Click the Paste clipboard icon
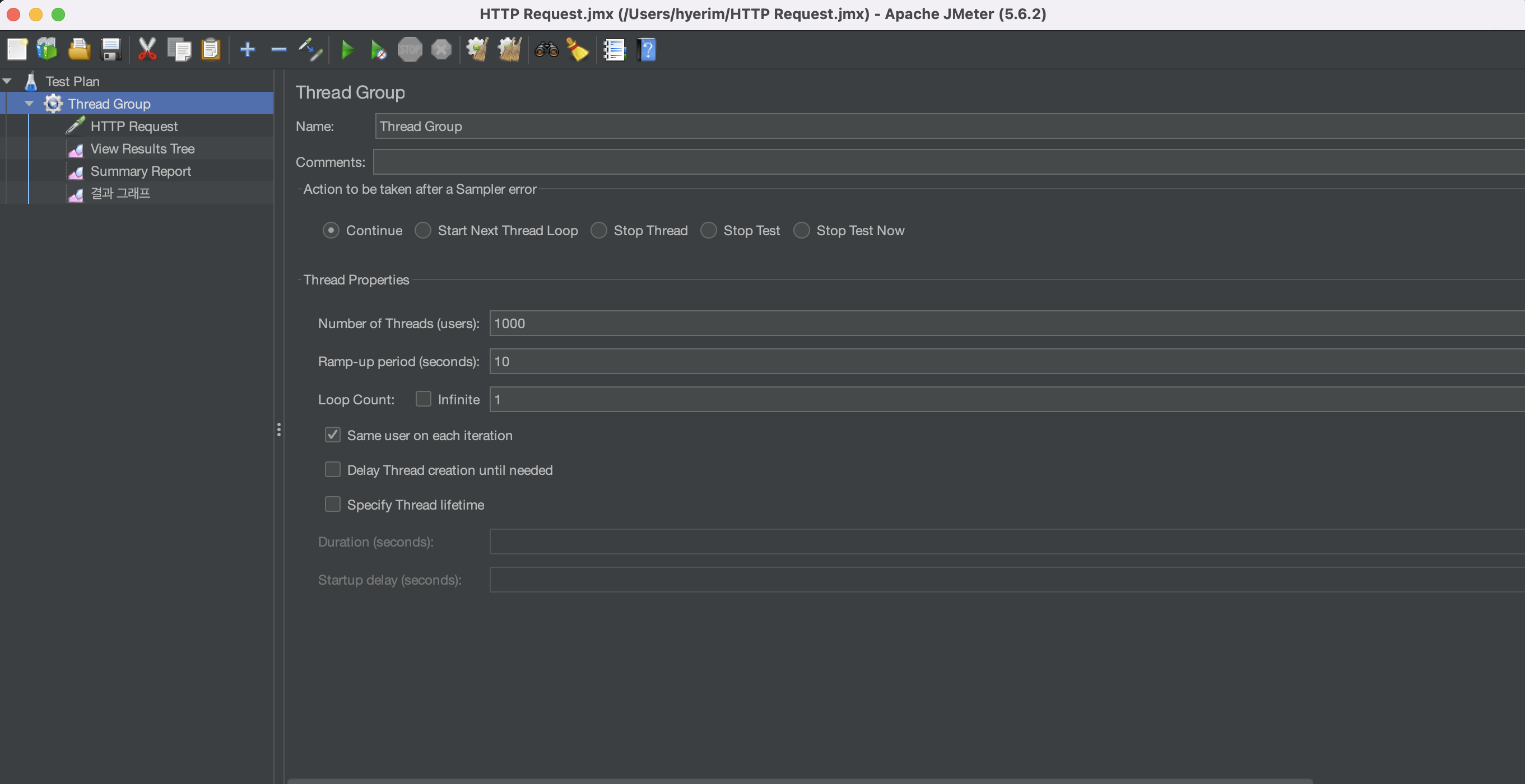Screen dimensions: 1525x784 coord(211,50)
